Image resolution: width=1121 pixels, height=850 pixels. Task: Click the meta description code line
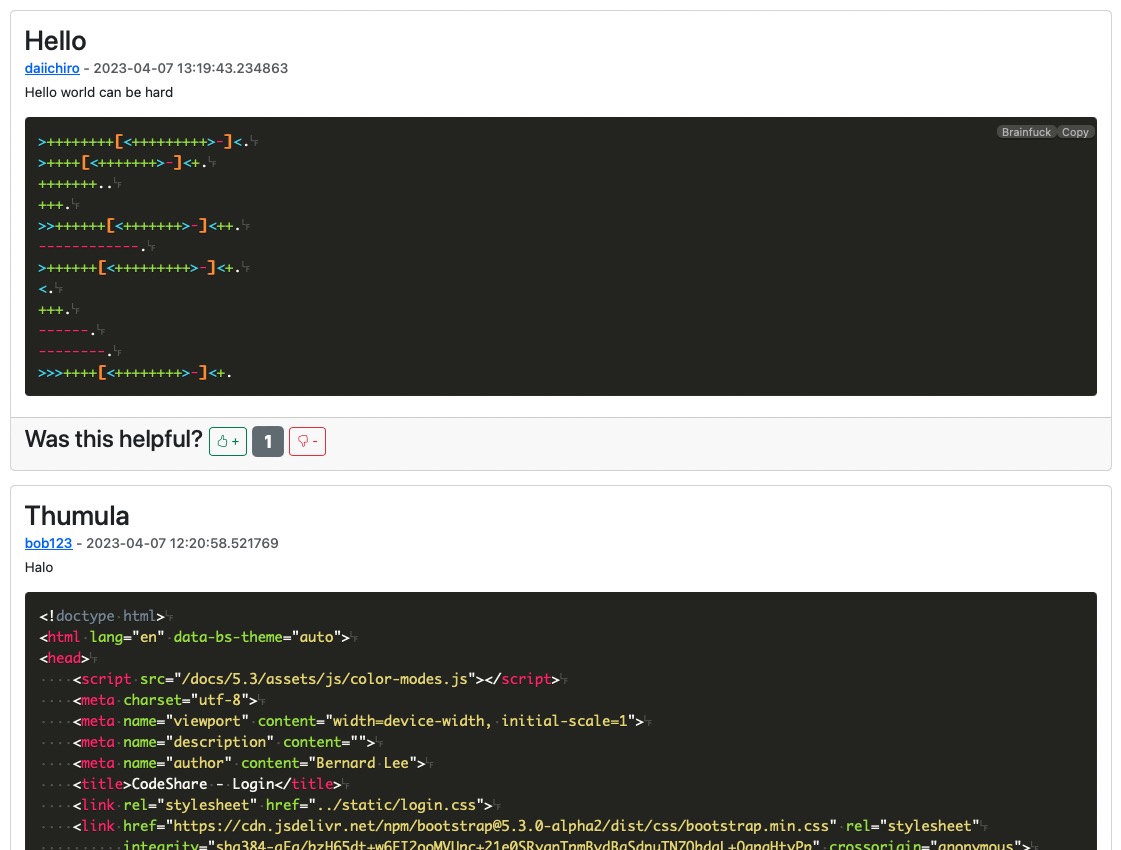(224, 741)
